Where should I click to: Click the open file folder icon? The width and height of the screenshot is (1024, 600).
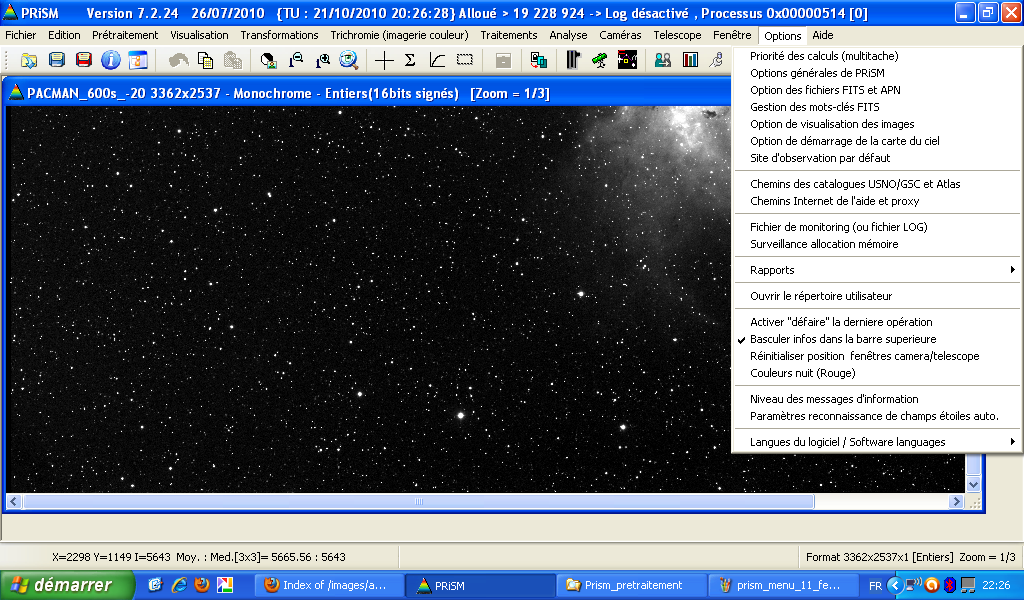point(29,61)
